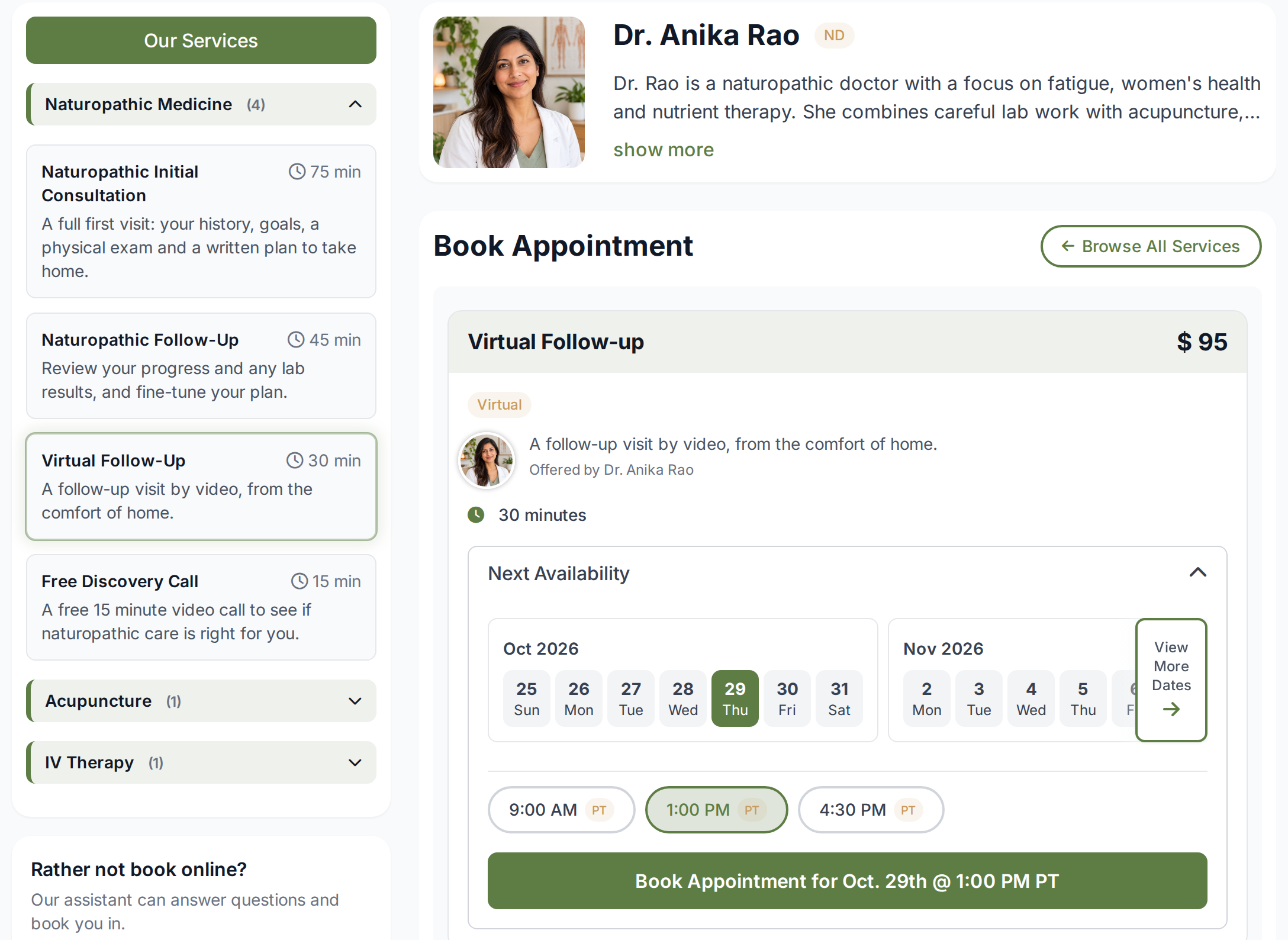The image size is (1288, 940).
Task: Click the Offered by Dr. Anika Rao text
Action: click(x=611, y=470)
